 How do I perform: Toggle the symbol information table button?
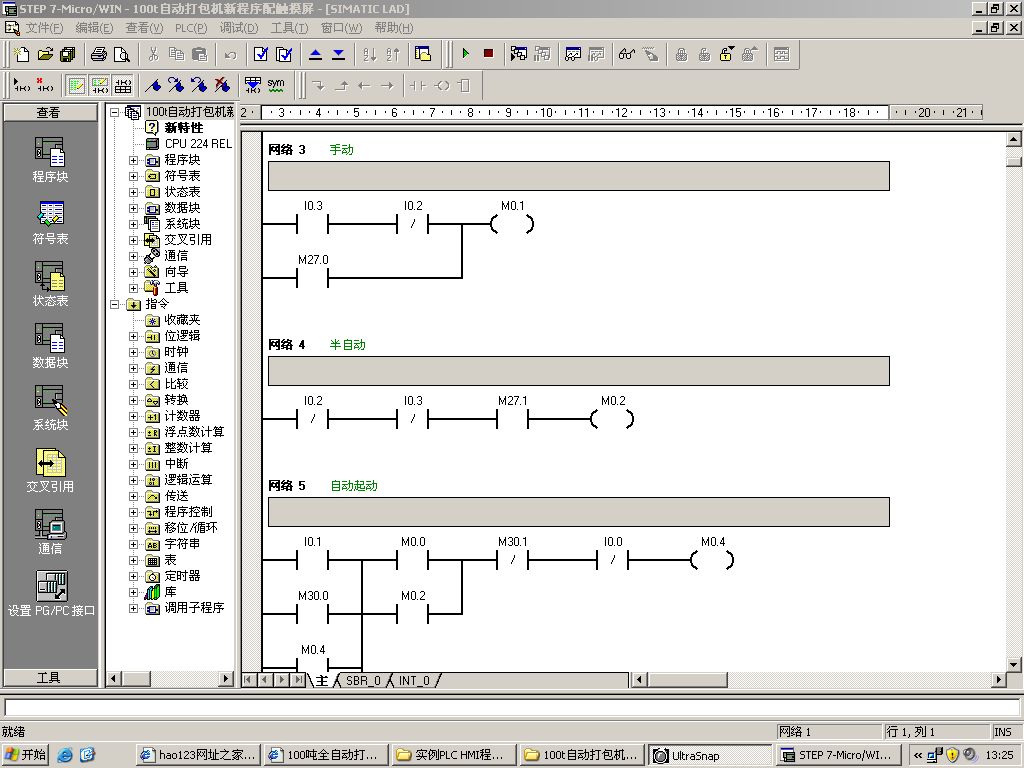123,85
